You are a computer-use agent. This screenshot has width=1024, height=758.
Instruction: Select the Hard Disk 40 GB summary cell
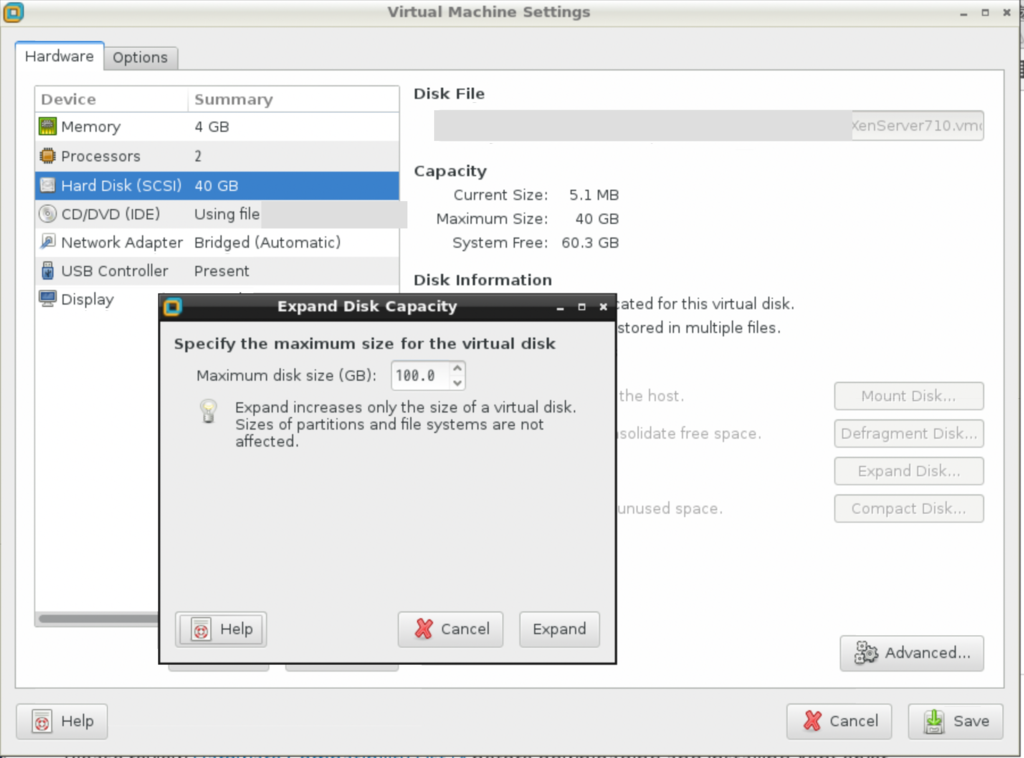[x=216, y=185]
